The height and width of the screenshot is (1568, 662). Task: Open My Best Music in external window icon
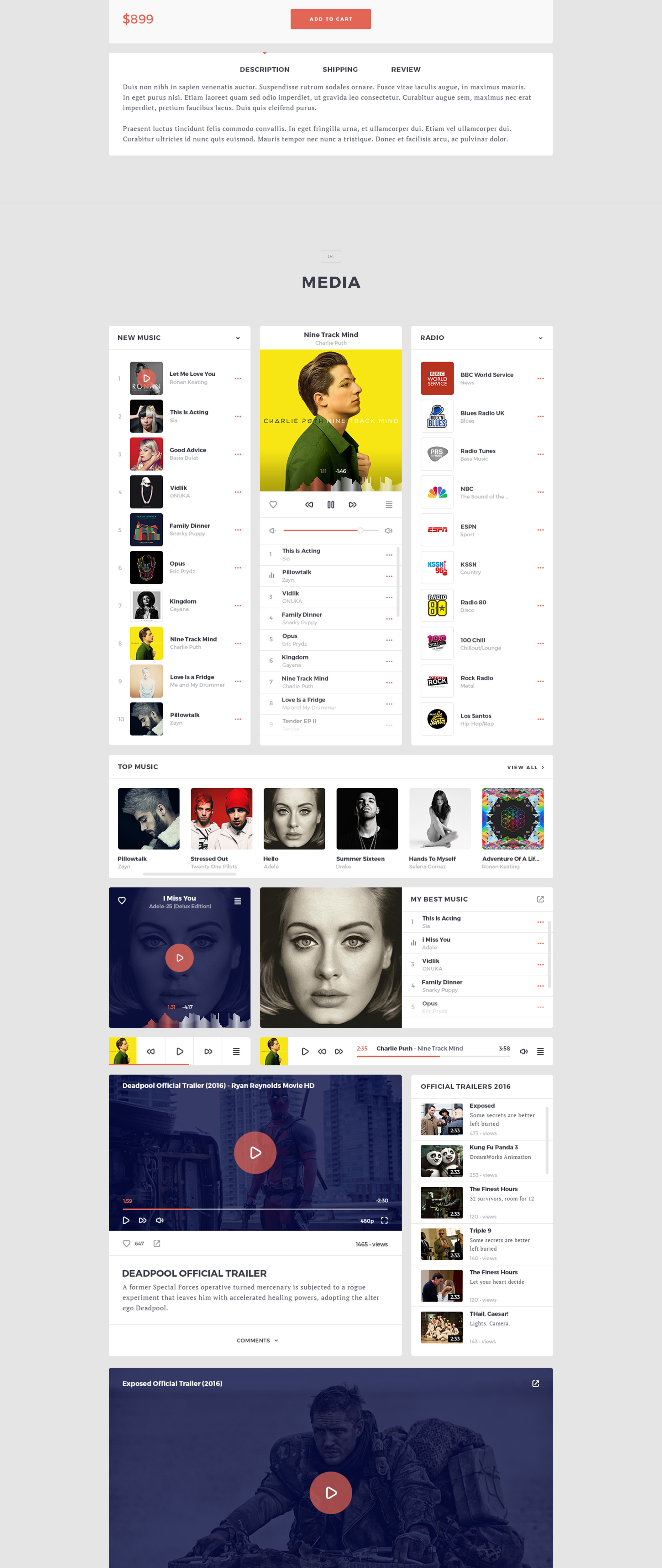[x=540, y=899]
